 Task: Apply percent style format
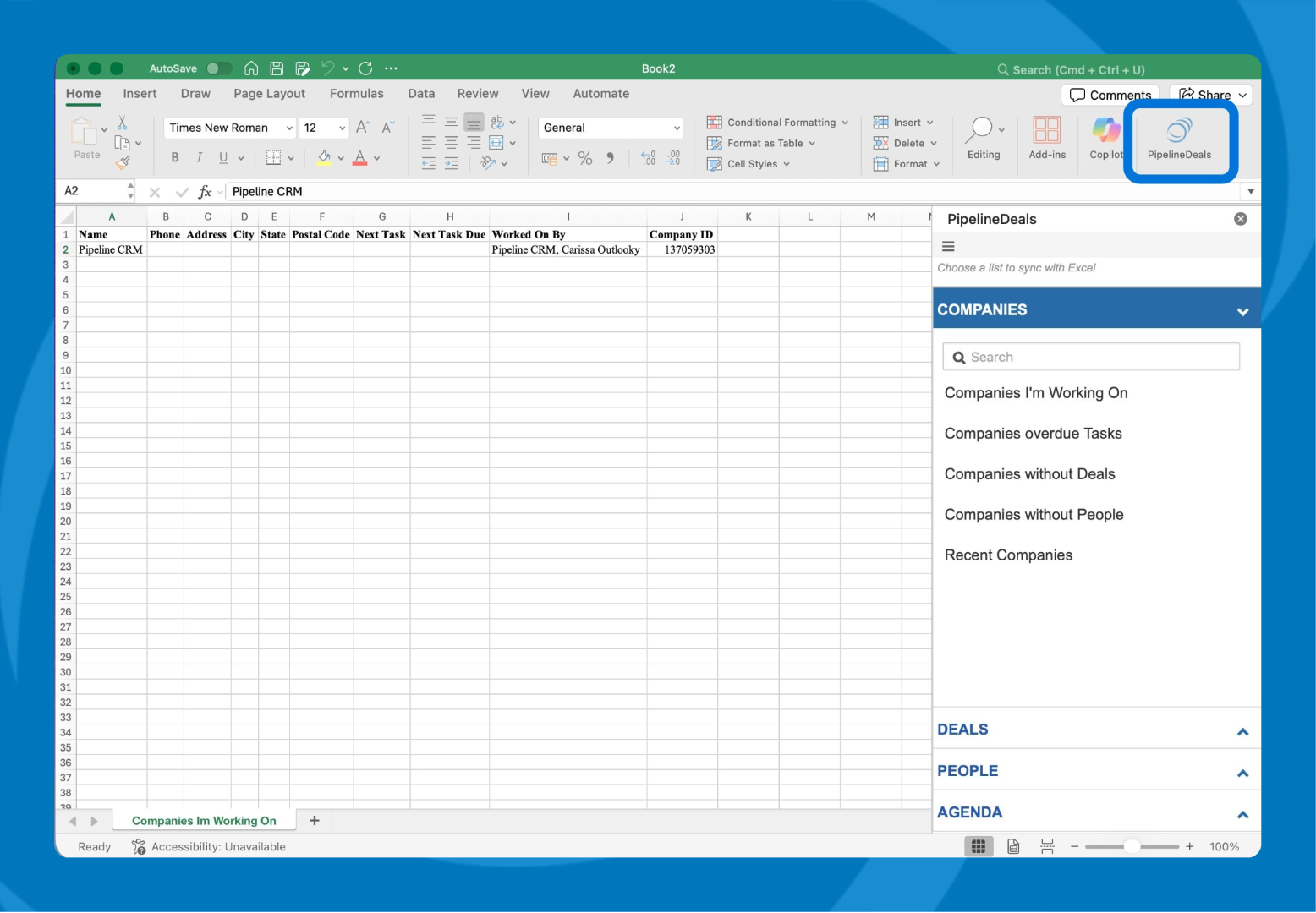585,159
